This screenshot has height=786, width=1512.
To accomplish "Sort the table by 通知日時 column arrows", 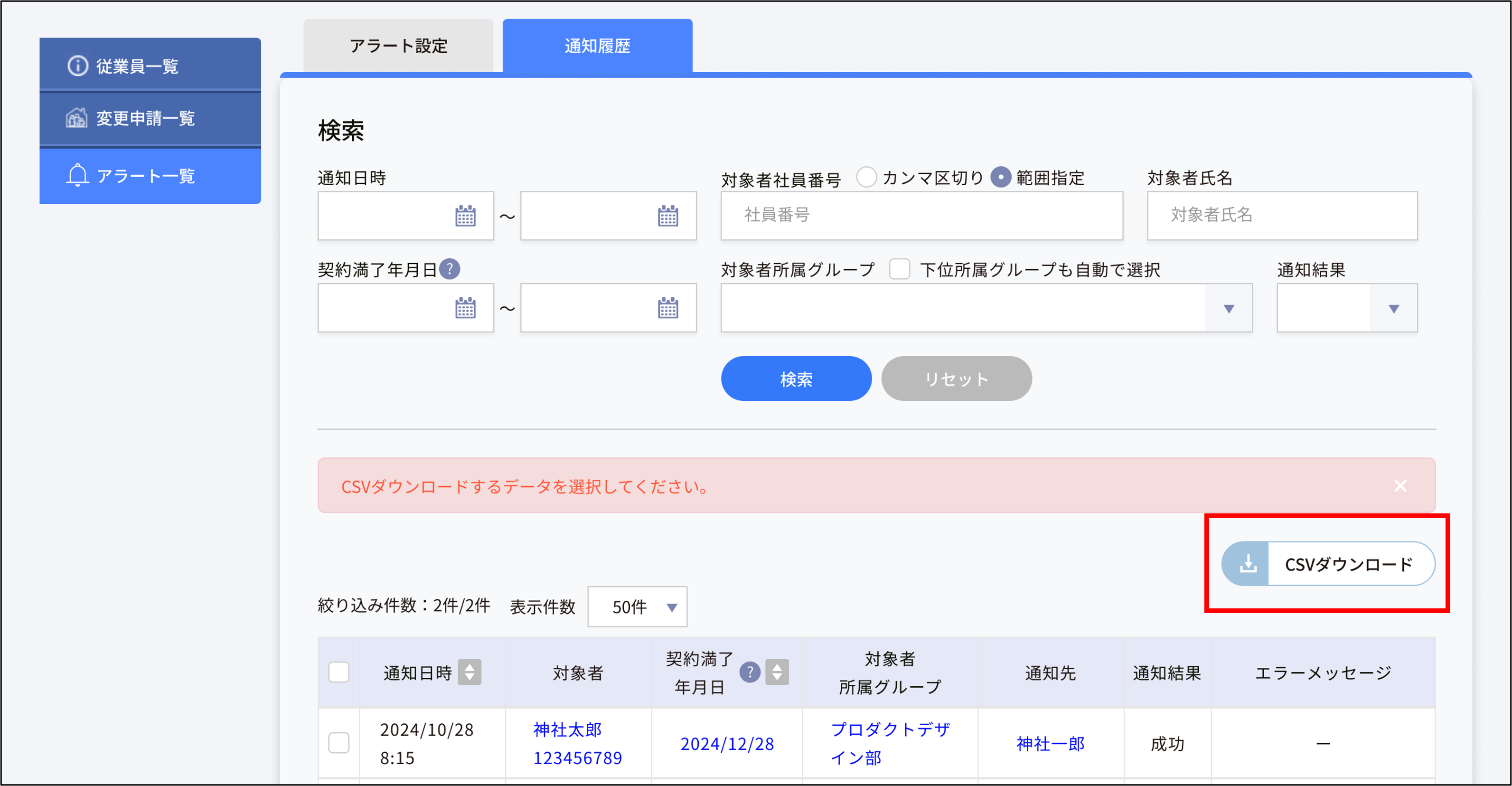I will pyautogui.click(x=470, y=672).
